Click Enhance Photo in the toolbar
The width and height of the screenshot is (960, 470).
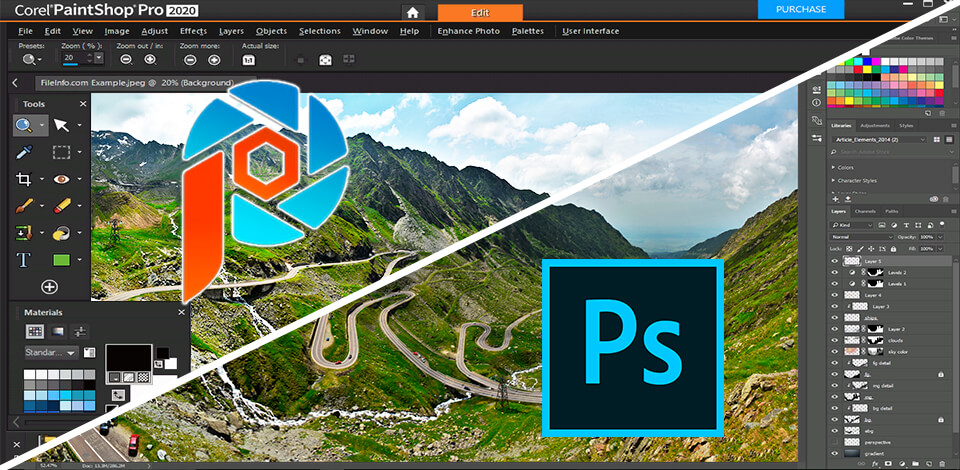468,31
